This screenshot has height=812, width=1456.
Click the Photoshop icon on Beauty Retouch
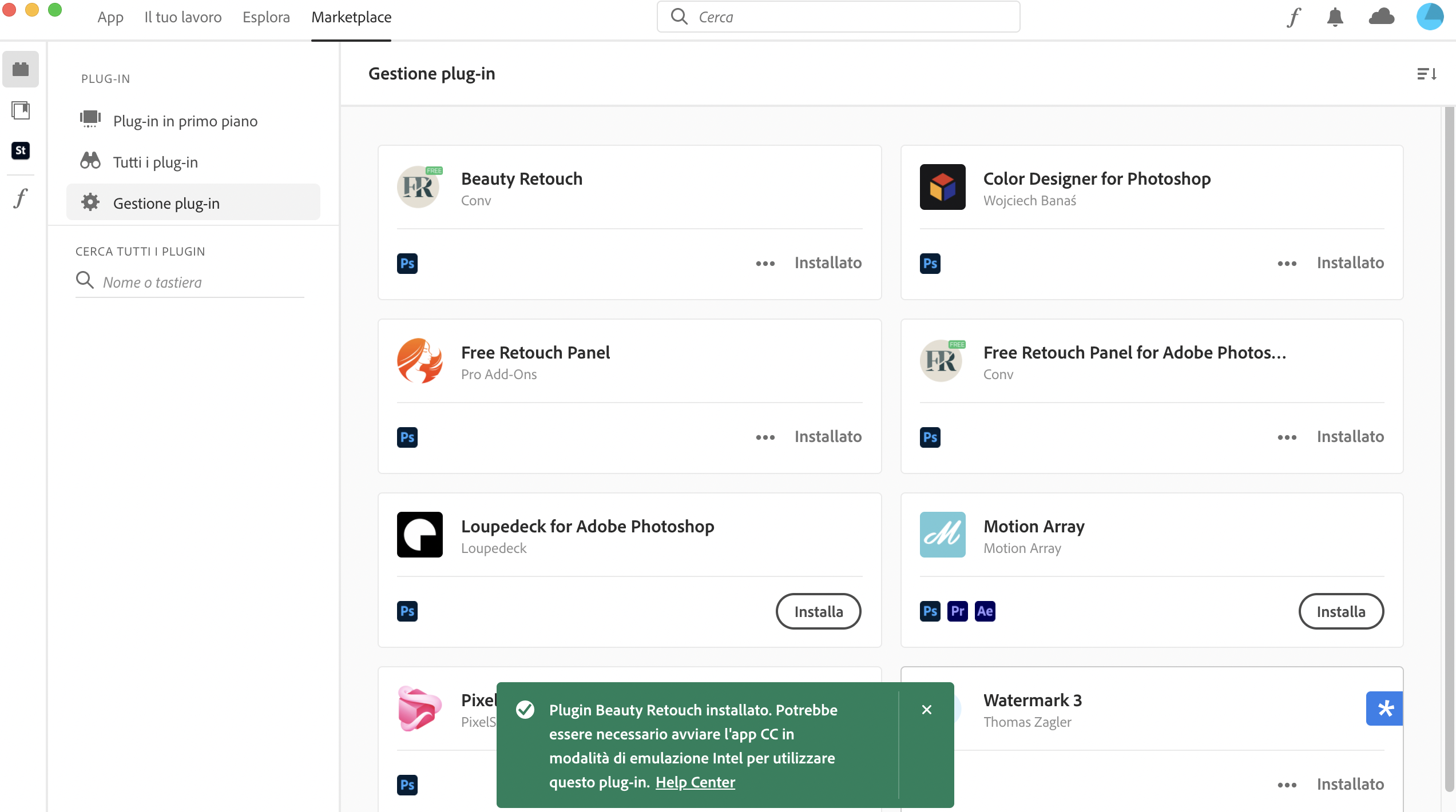click(x=407, y=263)
